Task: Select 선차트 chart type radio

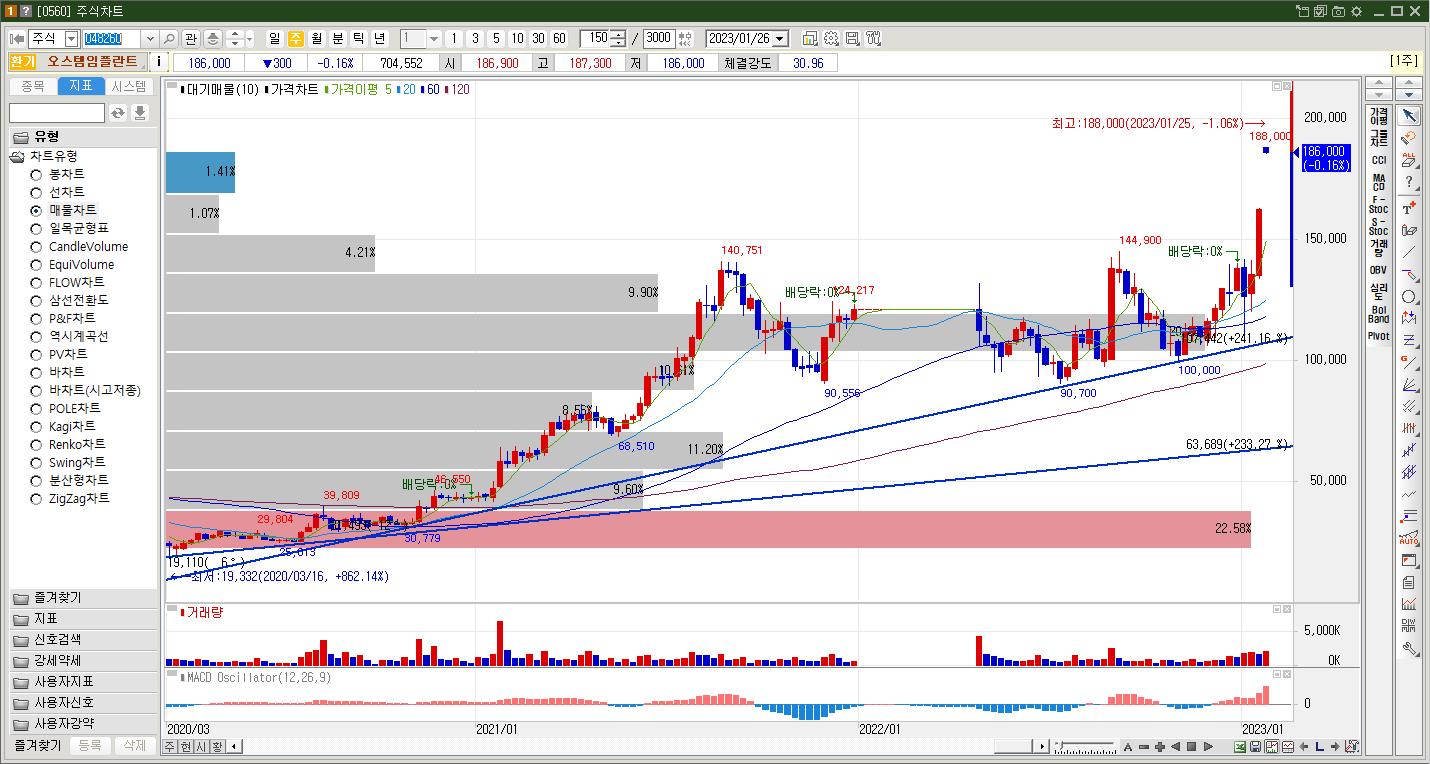Action: [x=36, y=192]
